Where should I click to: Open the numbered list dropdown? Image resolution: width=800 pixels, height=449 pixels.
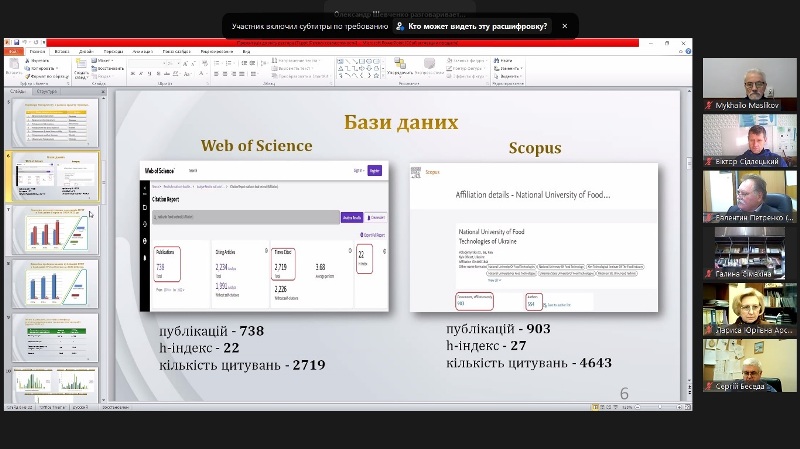click(x=234, y=63)
